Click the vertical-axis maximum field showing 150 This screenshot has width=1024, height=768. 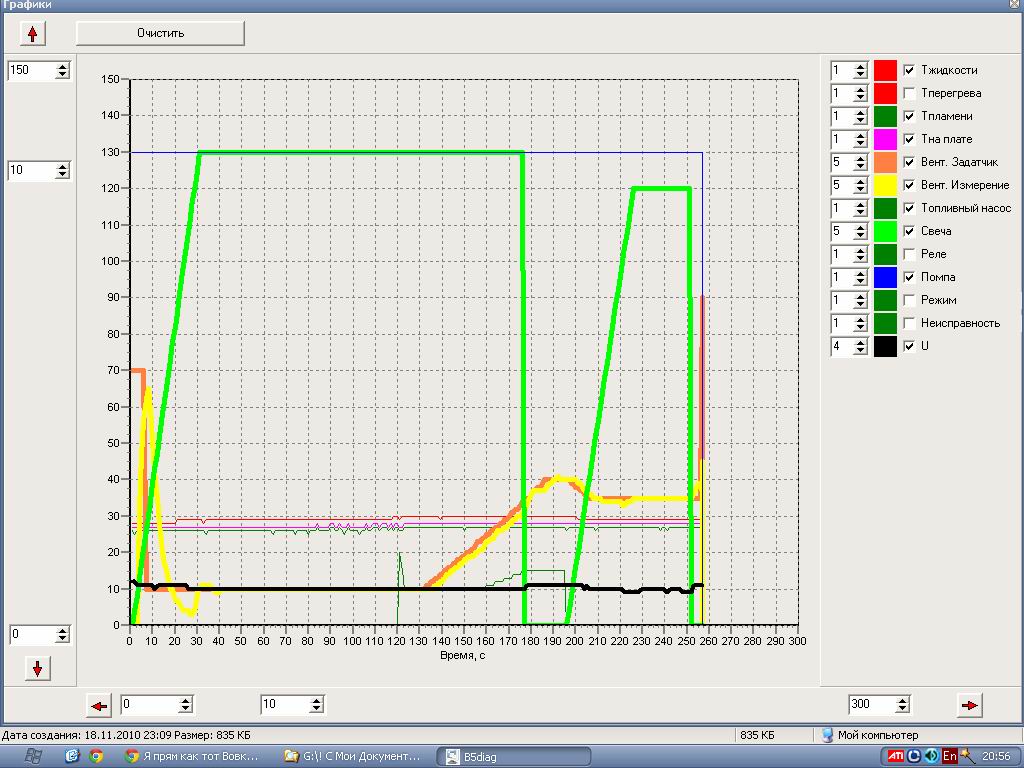click(x=39, y=70)
